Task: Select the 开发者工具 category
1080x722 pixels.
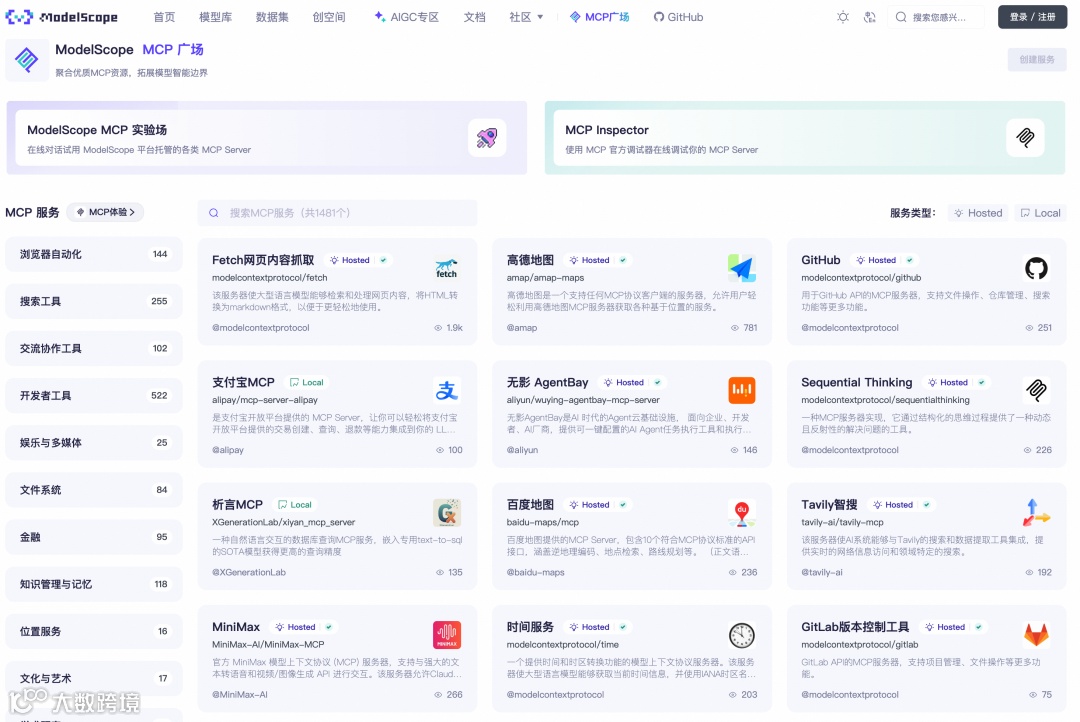Action: click(94, 395)
